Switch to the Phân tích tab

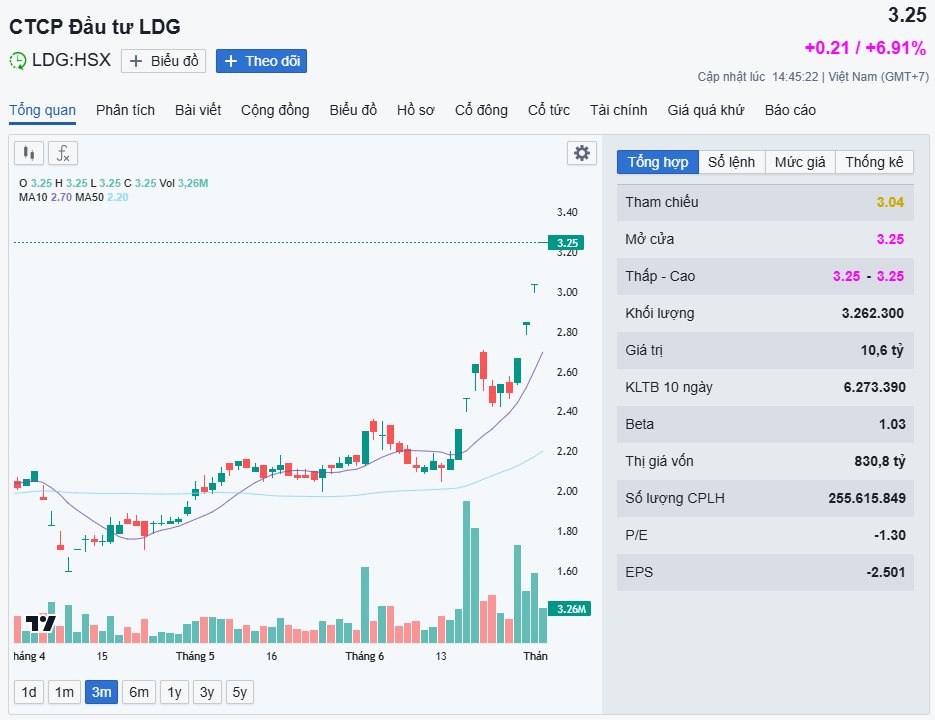pyautogui.click(x=125, y=110)
